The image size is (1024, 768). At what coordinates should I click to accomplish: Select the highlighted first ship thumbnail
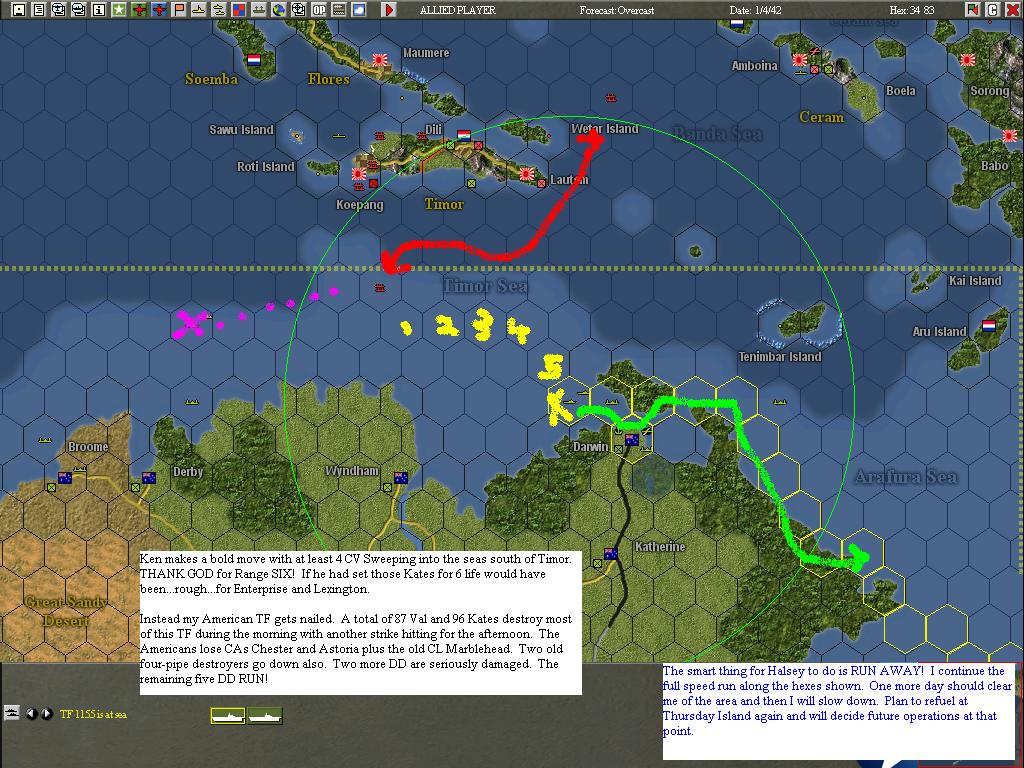point(228,716)
